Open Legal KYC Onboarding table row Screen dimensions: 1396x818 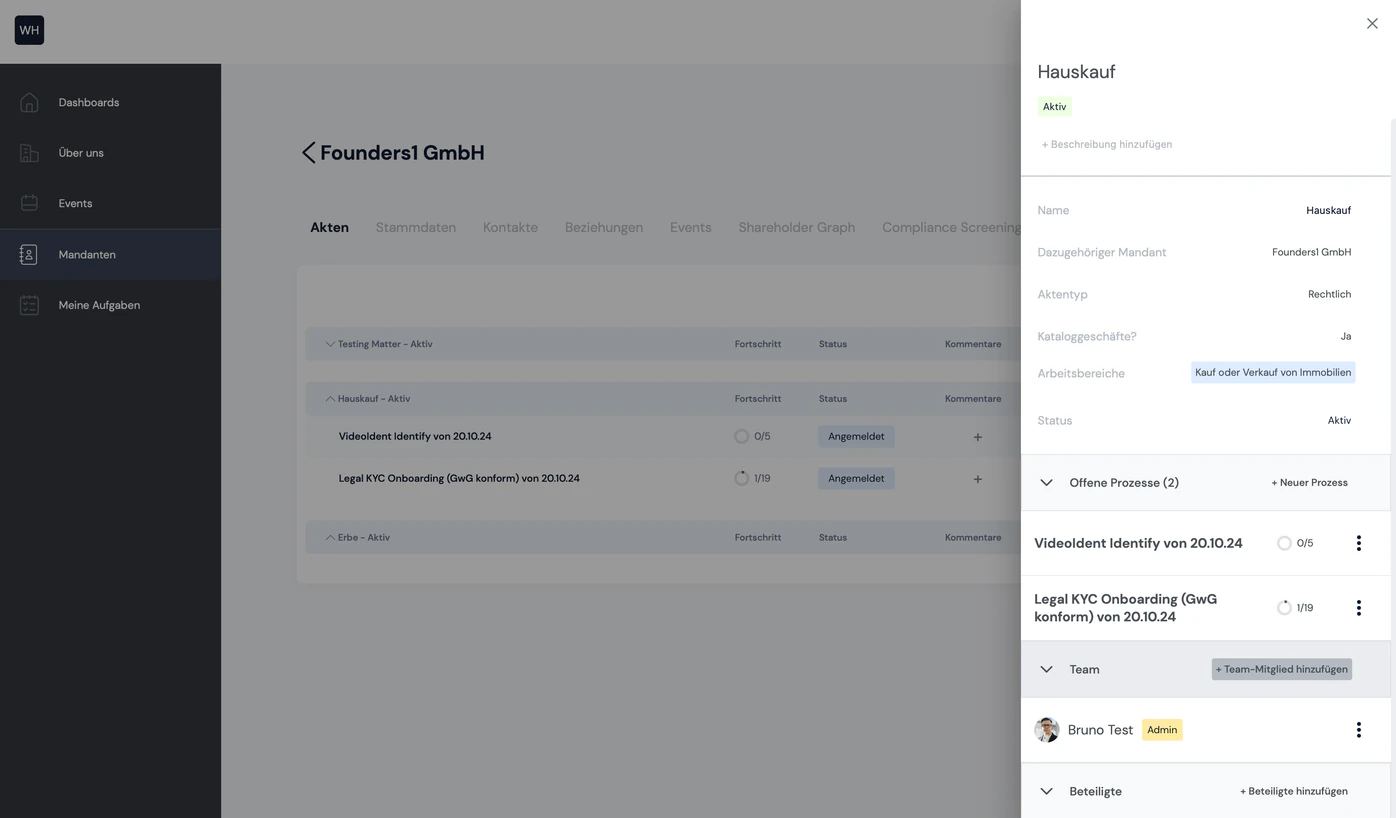coord(459,479)
